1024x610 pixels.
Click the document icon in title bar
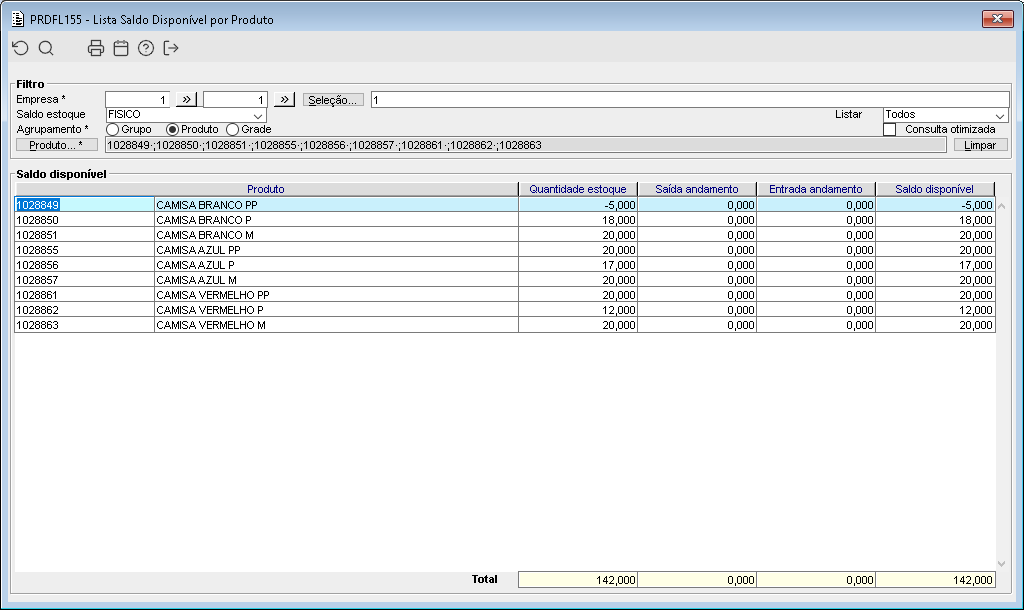point(18,19)
